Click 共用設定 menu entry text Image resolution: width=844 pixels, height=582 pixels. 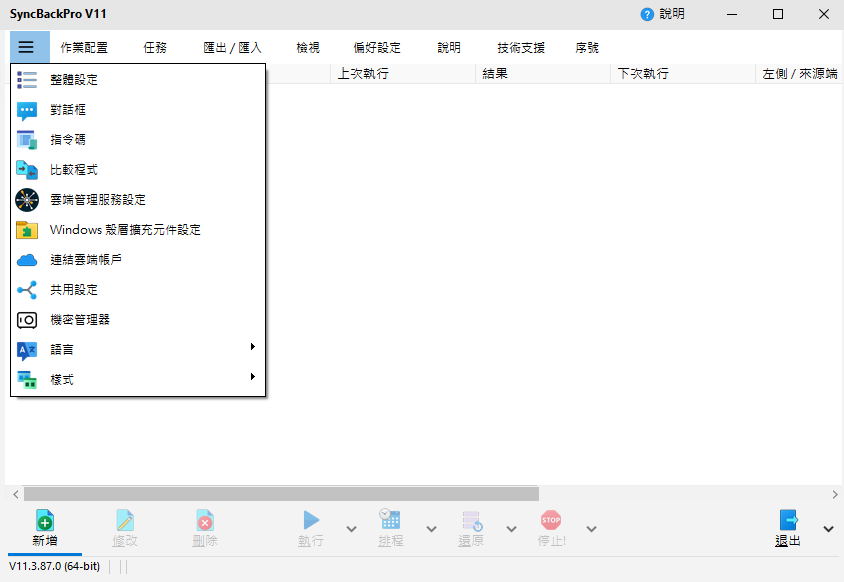(74, 290)
